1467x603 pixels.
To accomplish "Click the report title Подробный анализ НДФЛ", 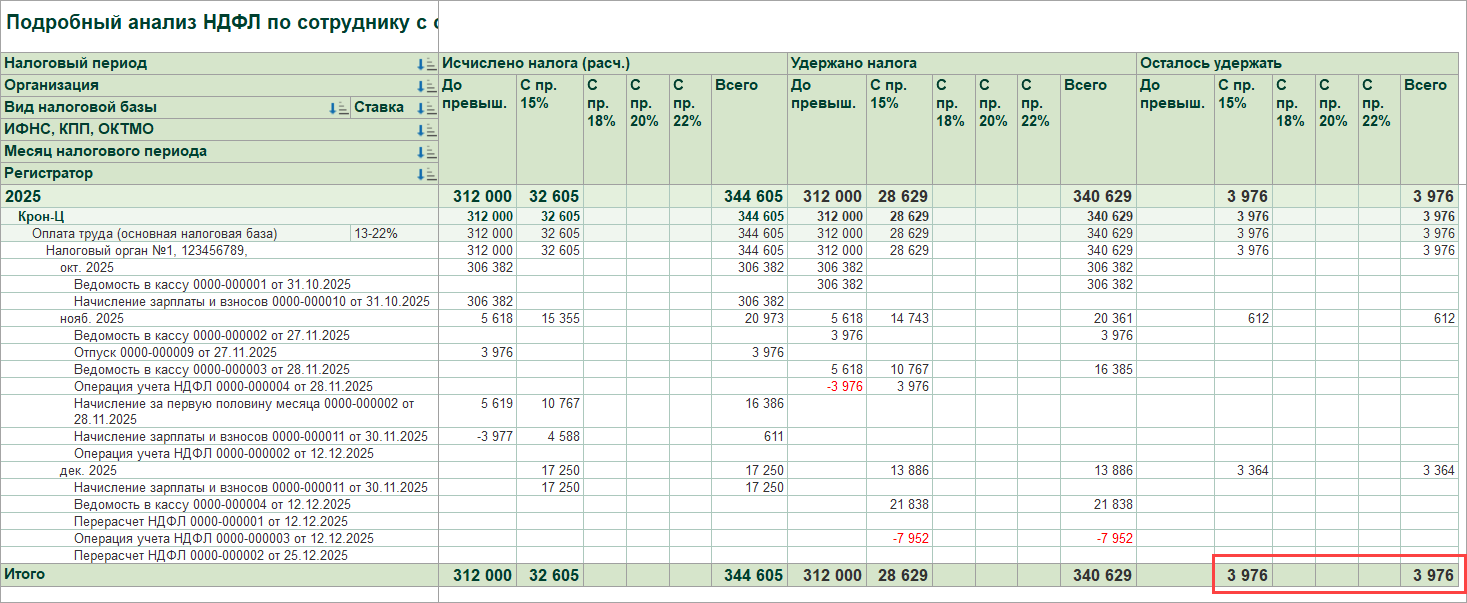I will tap(220, 22).
